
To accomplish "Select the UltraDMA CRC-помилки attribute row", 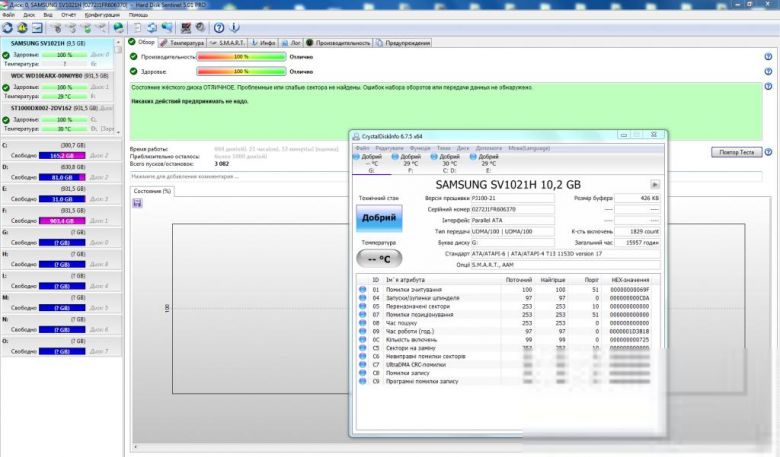I will pyautogui.click(x=507, y=365).
